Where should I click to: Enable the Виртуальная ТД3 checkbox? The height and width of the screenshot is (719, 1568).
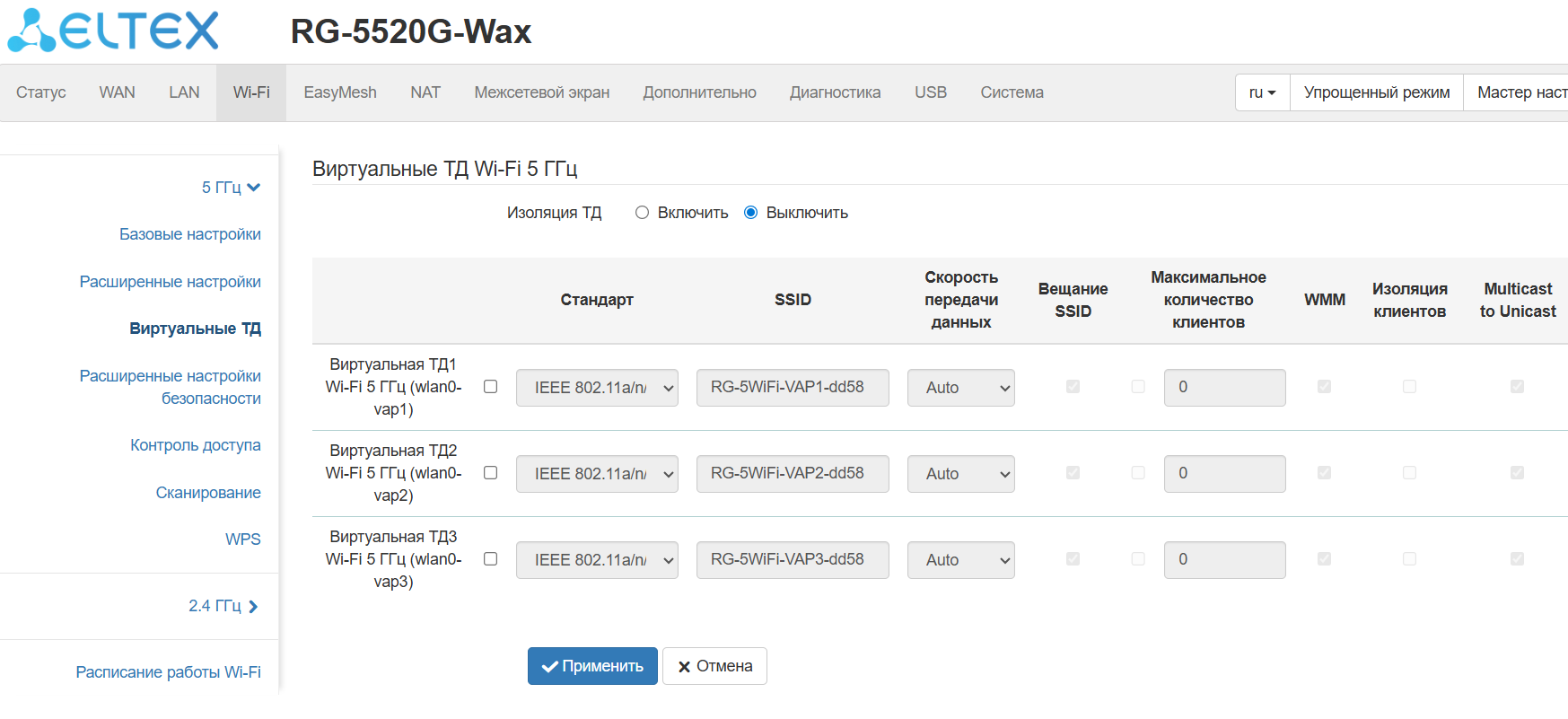(x=490, y=559)
